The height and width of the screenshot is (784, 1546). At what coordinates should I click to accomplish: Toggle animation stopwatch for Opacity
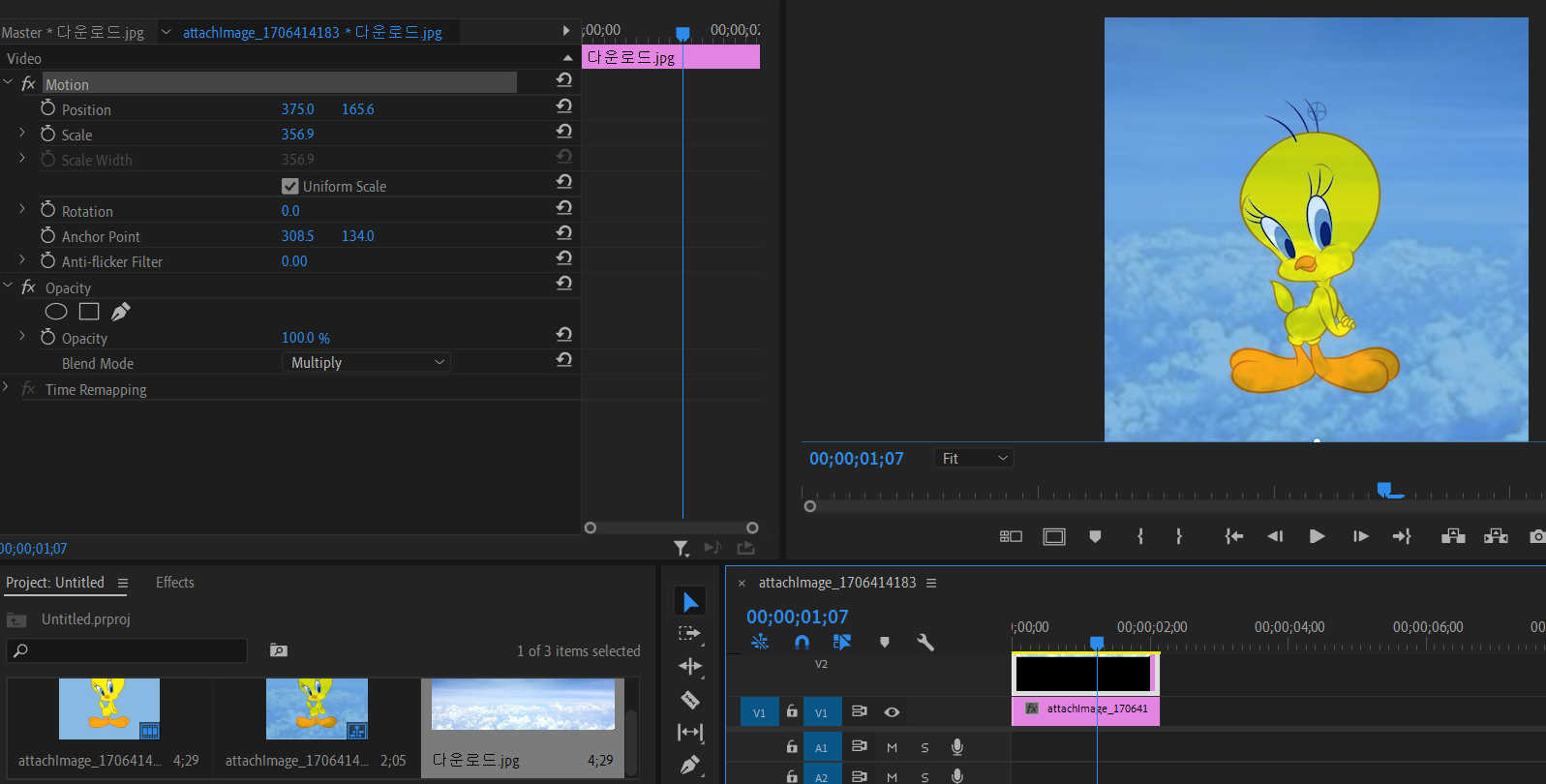pyautogui.click(x=47, y=336)
